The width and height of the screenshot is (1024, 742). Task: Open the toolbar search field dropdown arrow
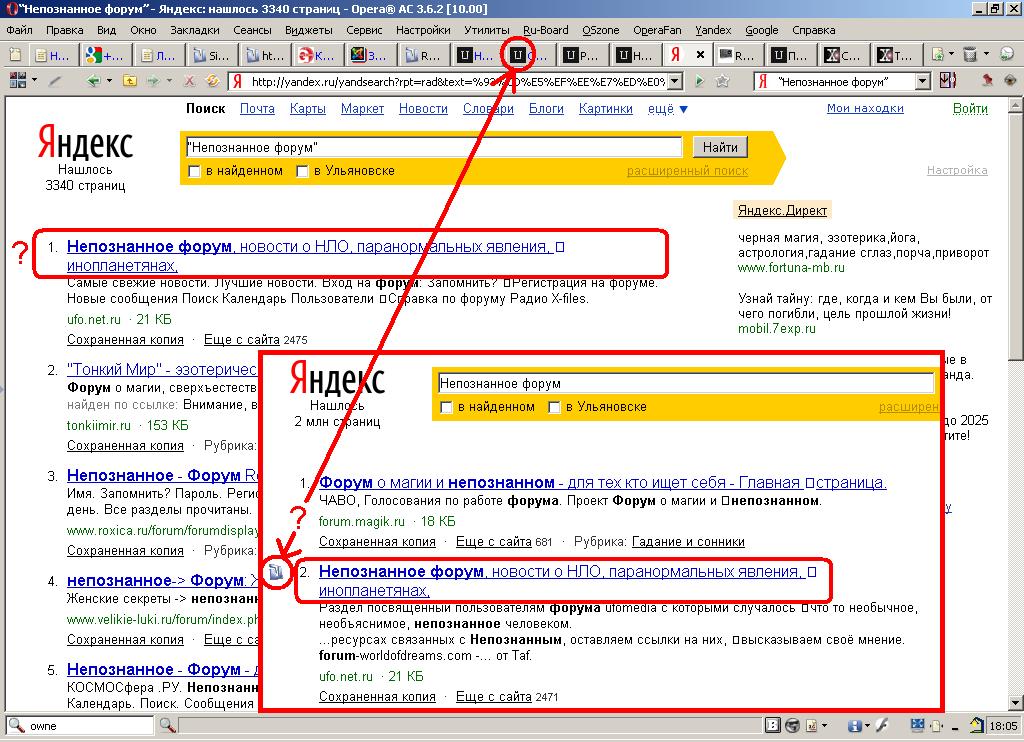tap(922, 81)
